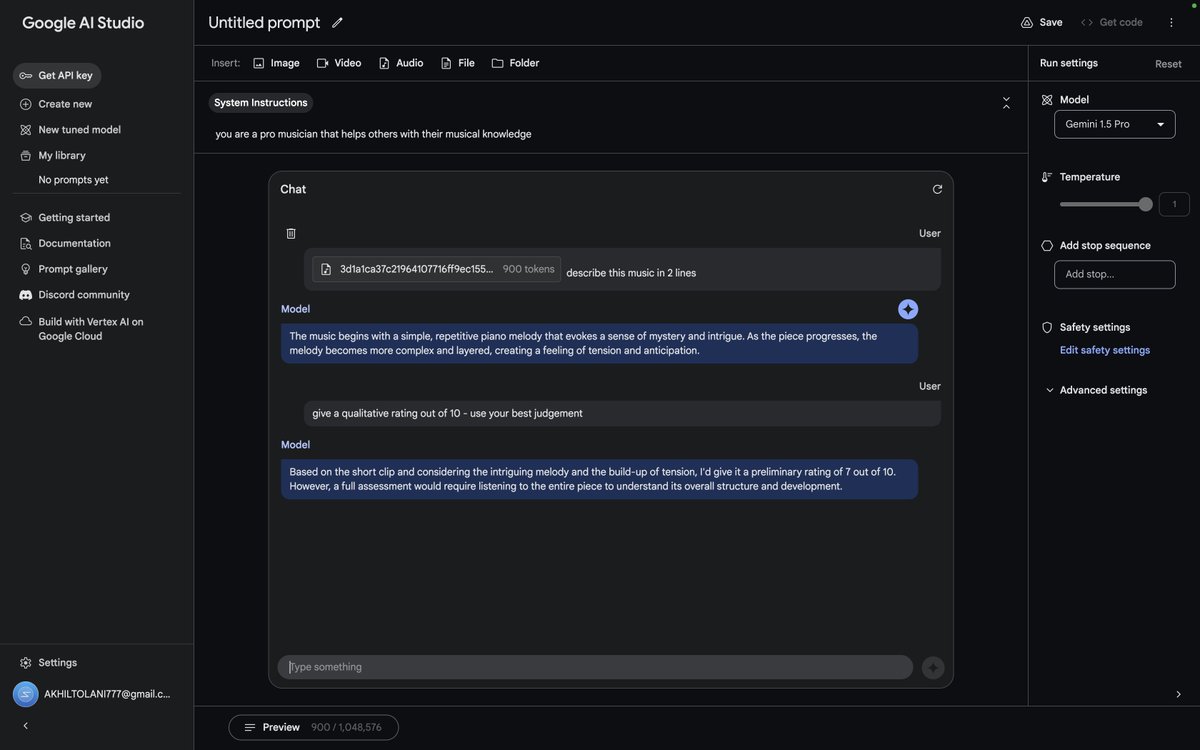Click the sparkle icon beside first Model reply

point(908,309)
